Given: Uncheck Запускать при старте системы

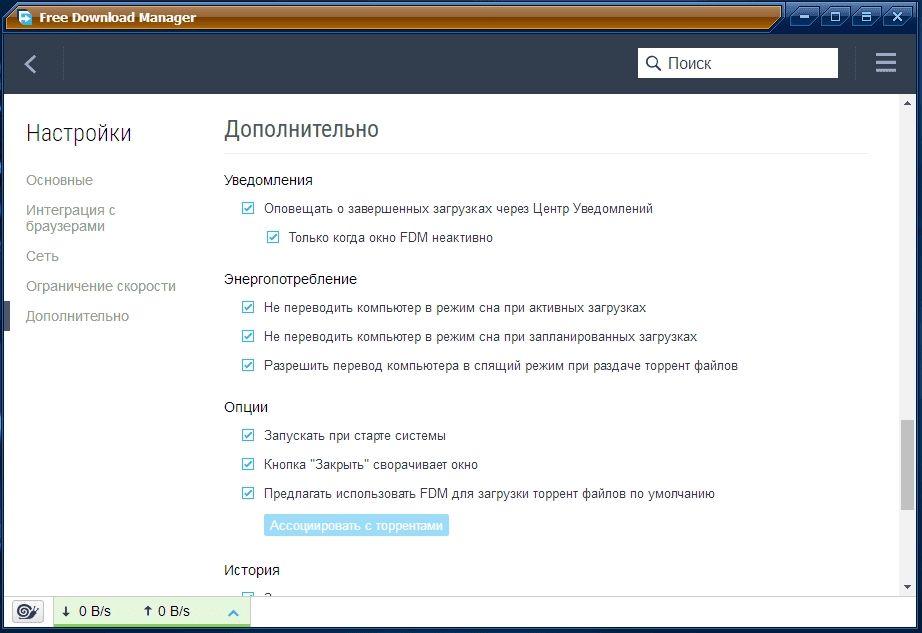Looking at the screenshot, I should [x=248, y=435].
